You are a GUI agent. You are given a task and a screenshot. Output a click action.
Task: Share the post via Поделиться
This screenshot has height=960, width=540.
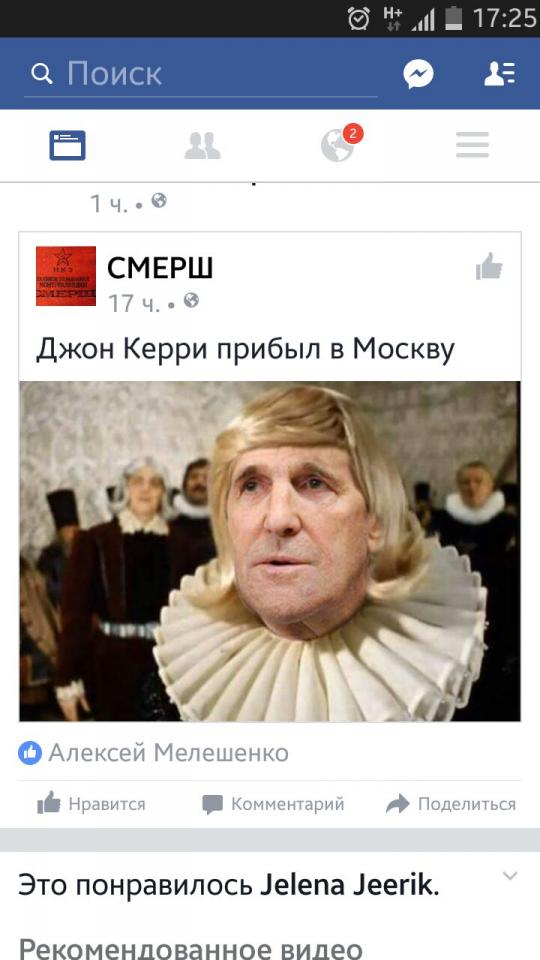tap(451, 804)
